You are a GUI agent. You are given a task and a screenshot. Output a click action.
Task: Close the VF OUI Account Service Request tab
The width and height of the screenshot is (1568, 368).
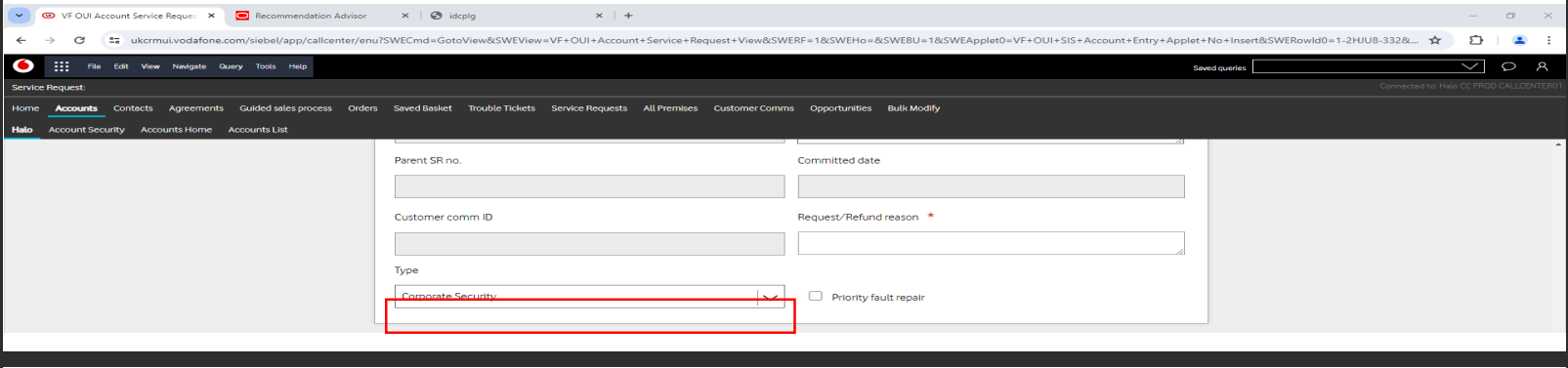coord(211,16)
